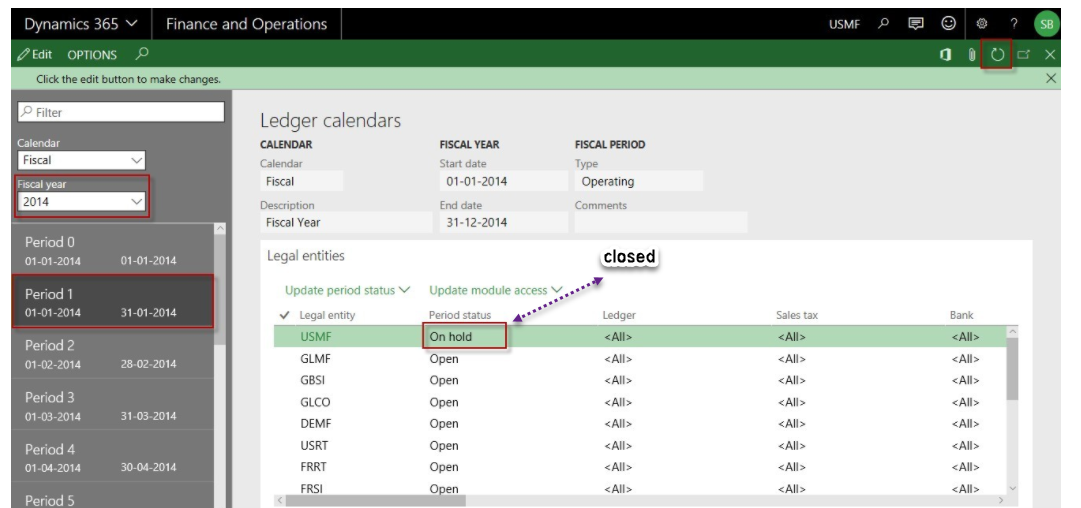Open Update period status dropdown
Screen dimensions: 1081x508
point(347,290)
